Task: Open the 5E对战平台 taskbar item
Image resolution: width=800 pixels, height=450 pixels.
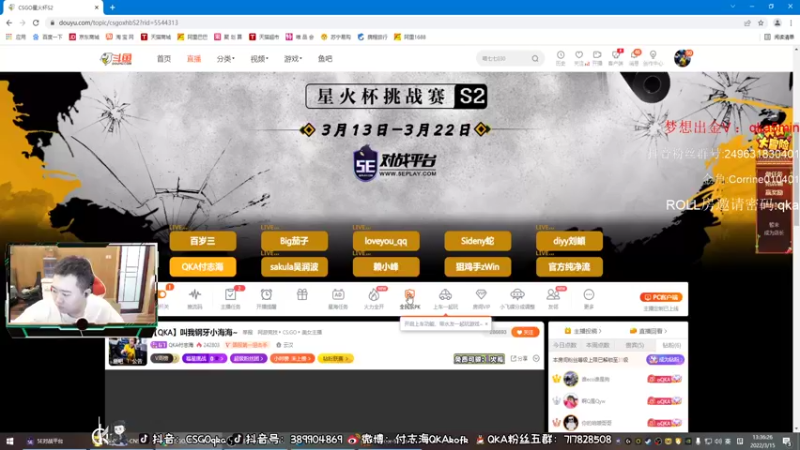Action: click(x=45, y=441)
